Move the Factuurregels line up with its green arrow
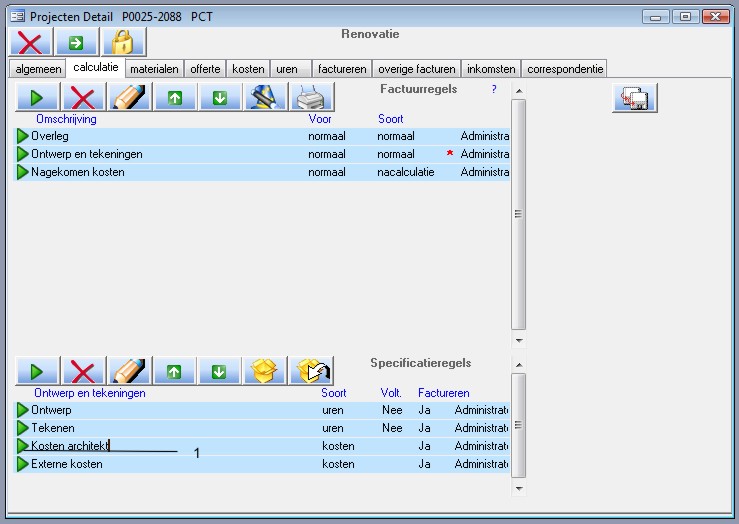The width and height of the screenshot is (739, 524). (175, 97)
